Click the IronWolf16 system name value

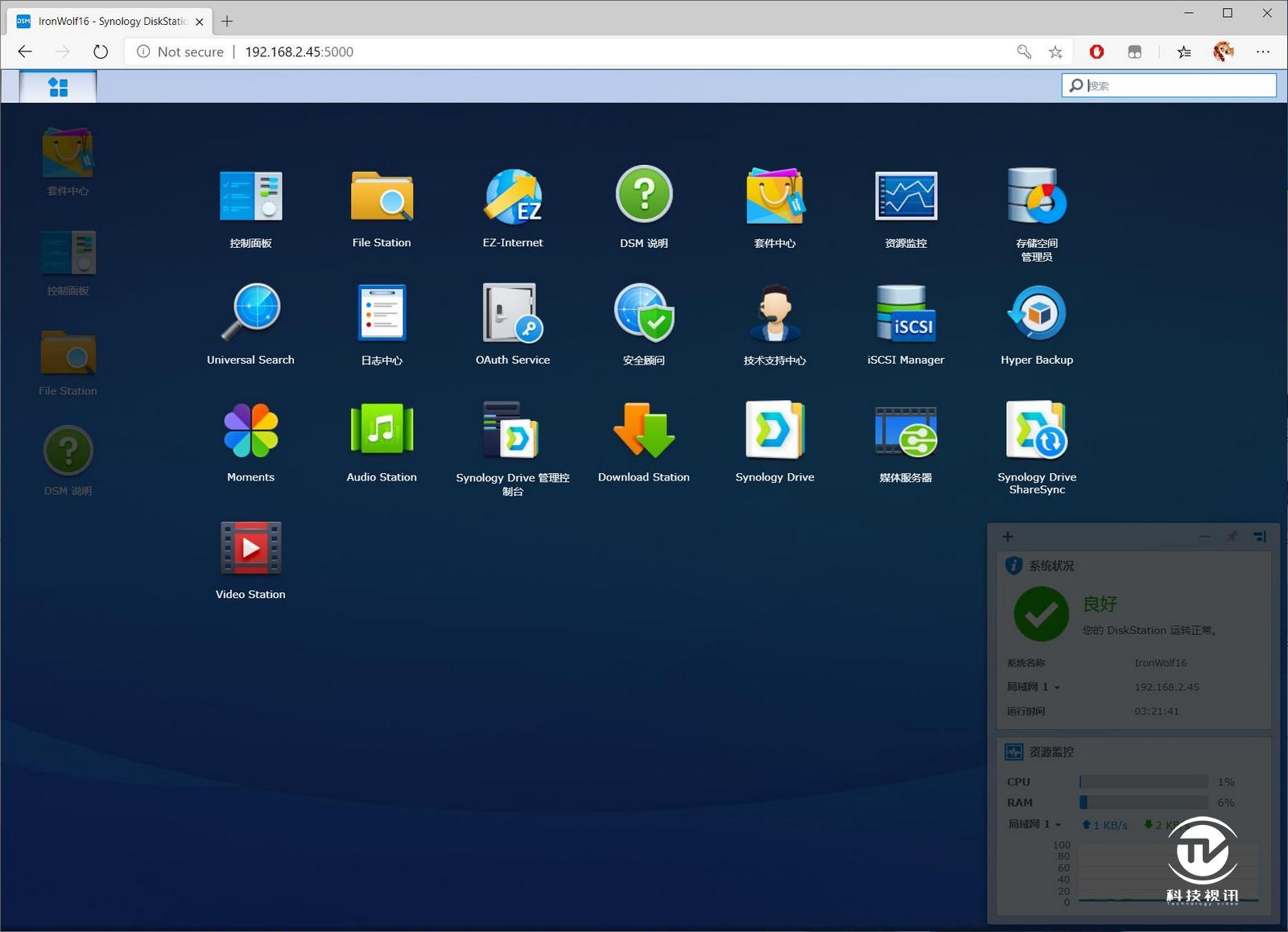(1161, 663)
